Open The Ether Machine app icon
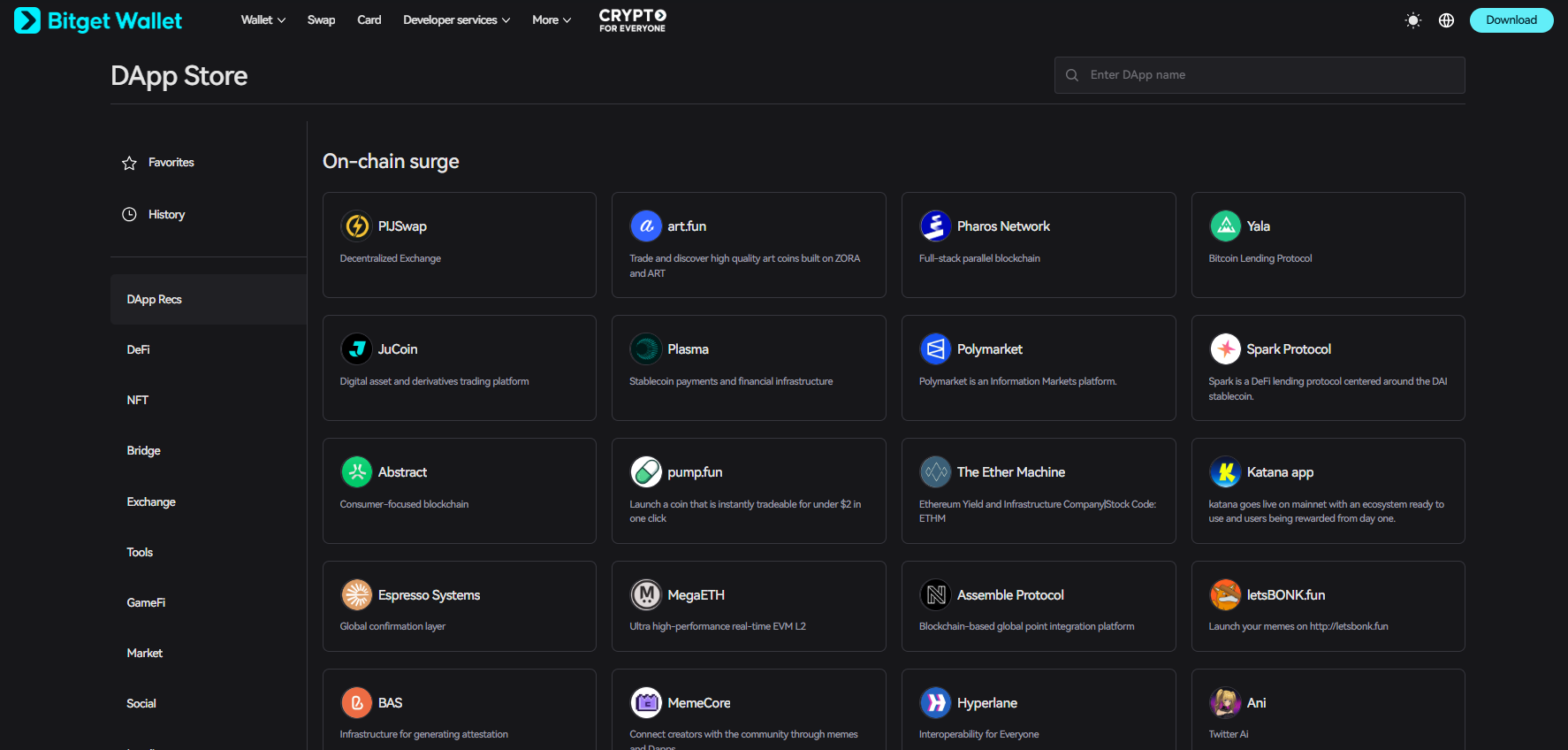The height and width of the screenshot is (750, 1568). (935, 472)
